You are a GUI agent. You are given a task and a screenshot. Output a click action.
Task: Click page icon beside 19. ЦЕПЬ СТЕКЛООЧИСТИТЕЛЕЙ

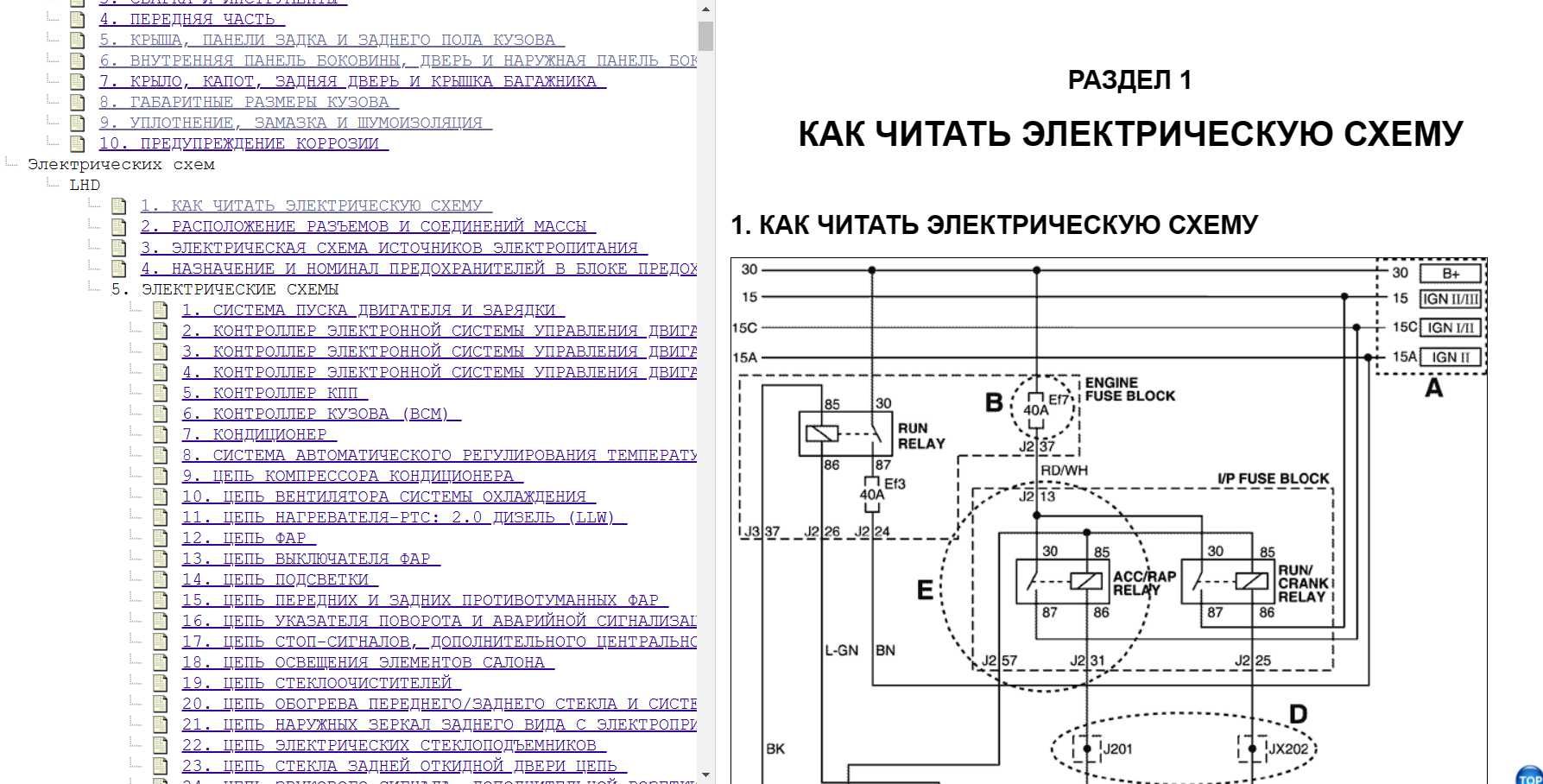161,683
